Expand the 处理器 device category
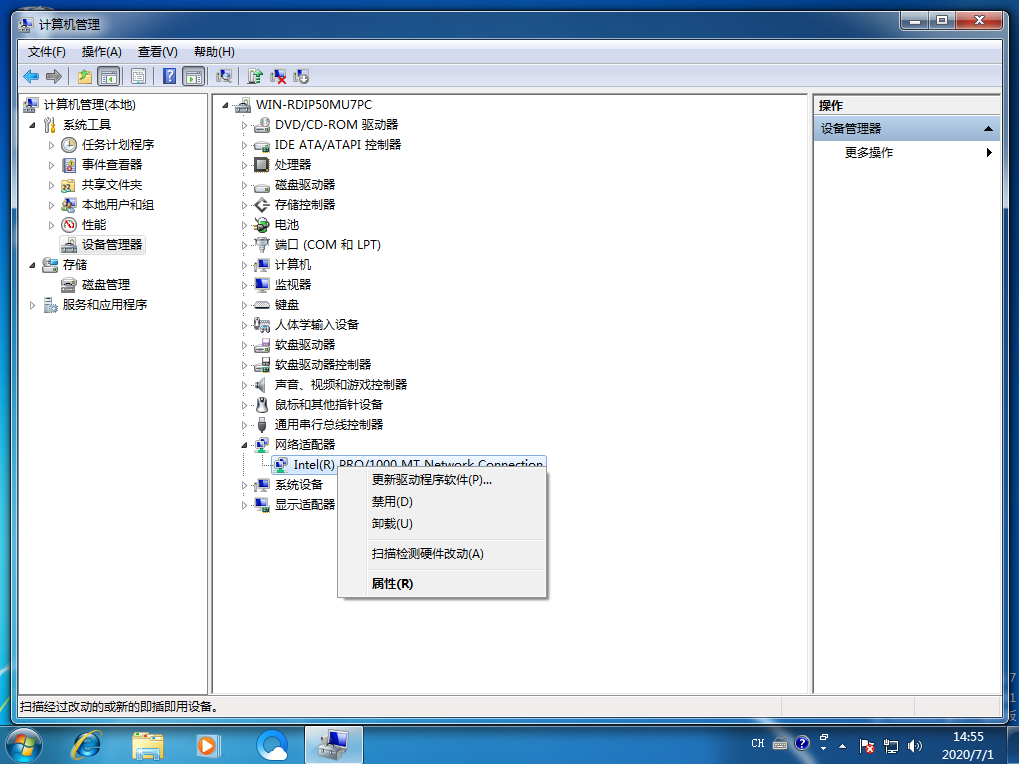 [243, 165]
